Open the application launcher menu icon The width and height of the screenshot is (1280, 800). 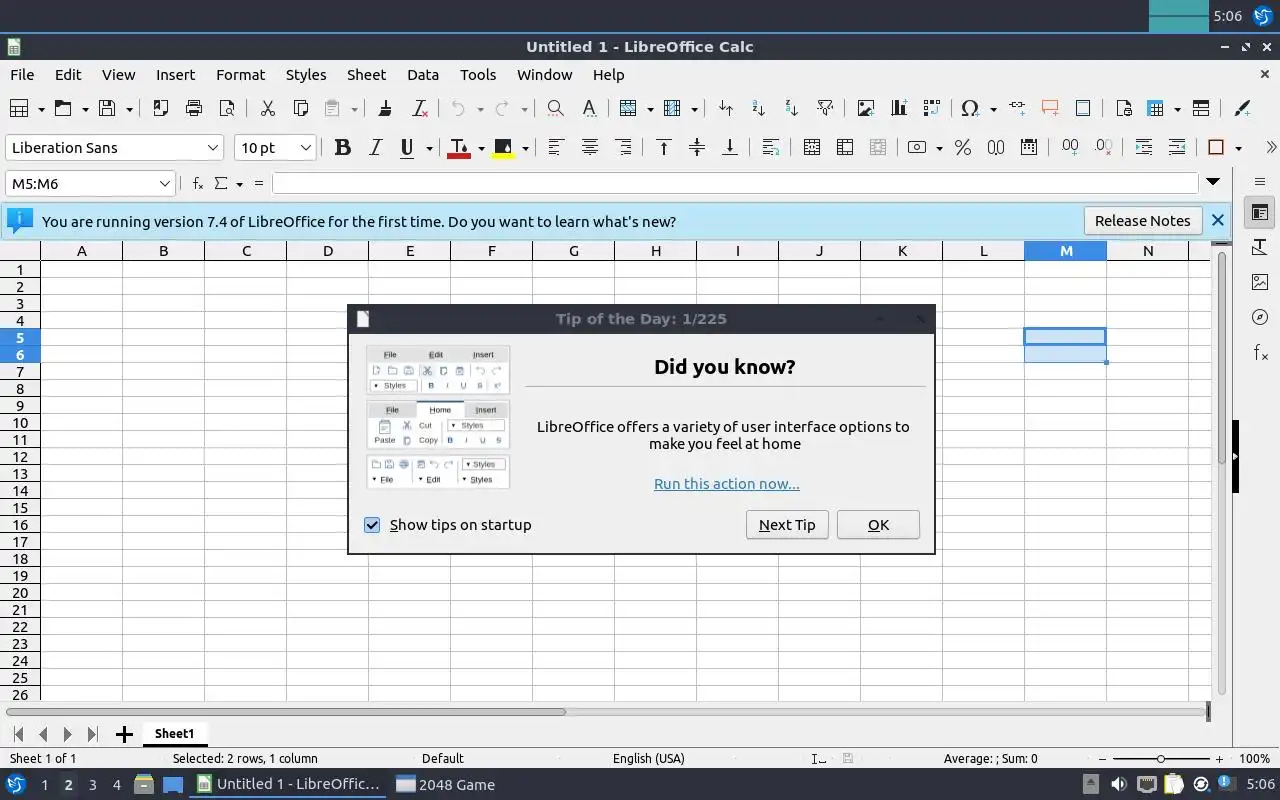click(x=15, y=784)
